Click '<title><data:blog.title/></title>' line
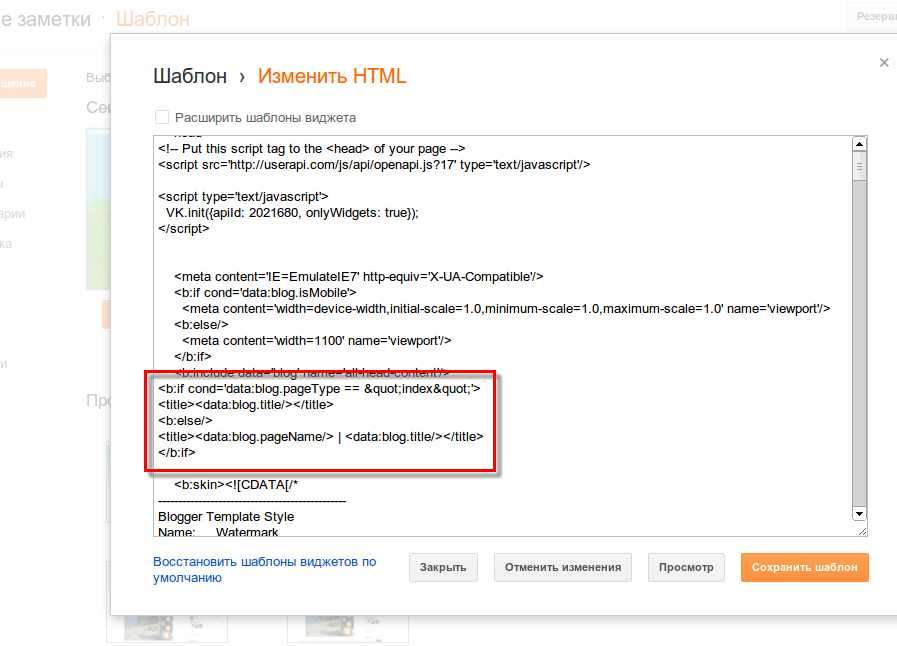897x646 pixels. tap(245, 405)
